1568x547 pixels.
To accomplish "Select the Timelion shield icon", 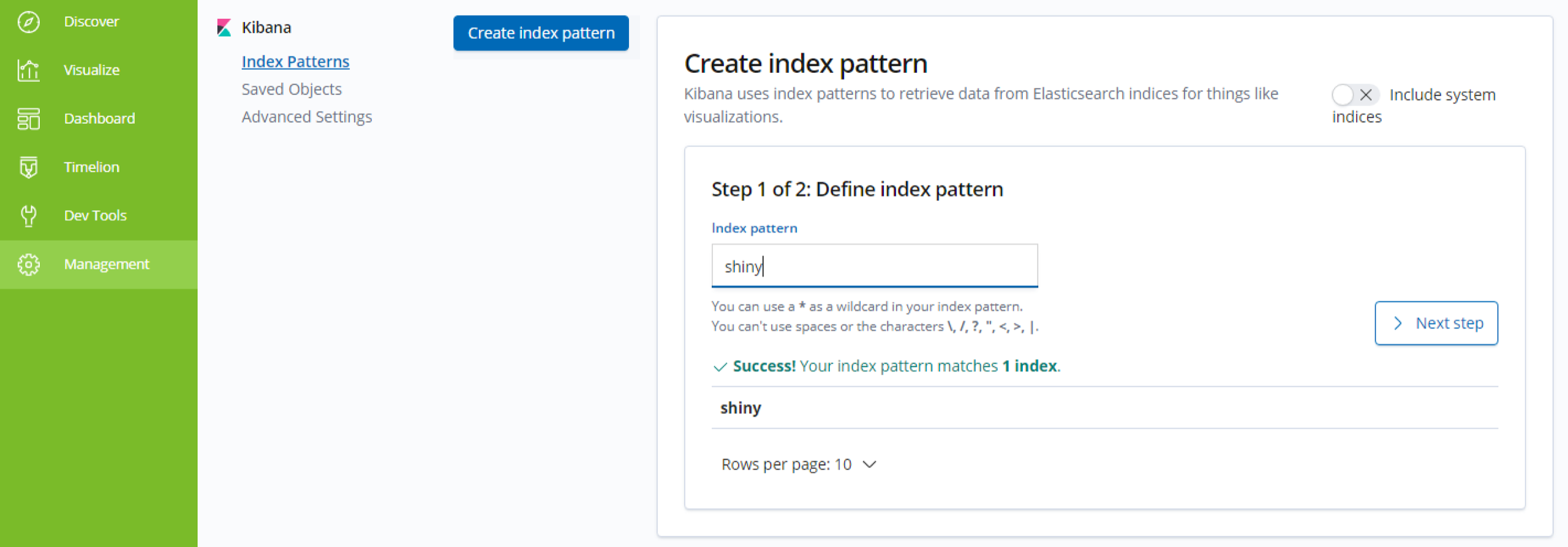I will coord(28,167).
